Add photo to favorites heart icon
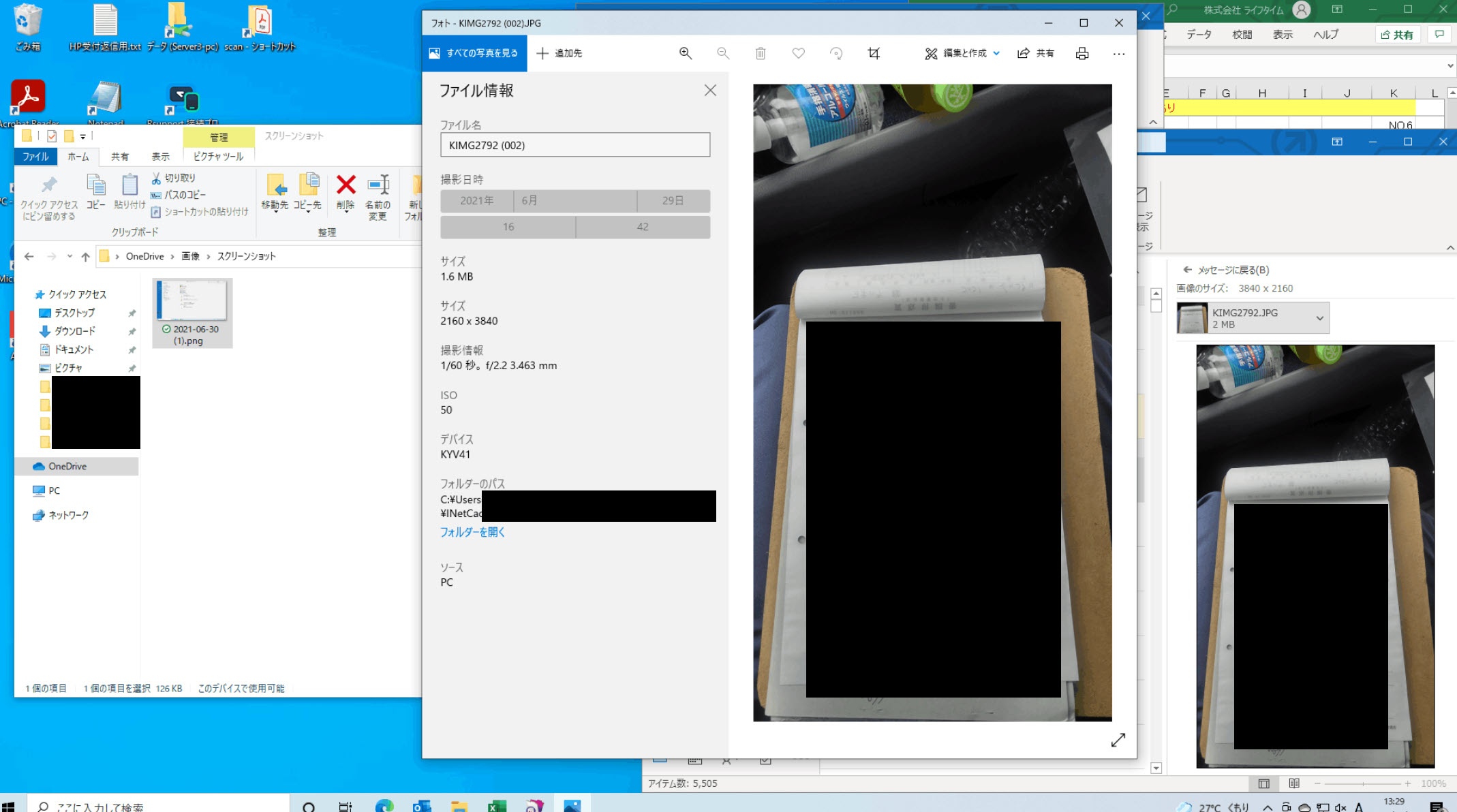 click(798, 53)
